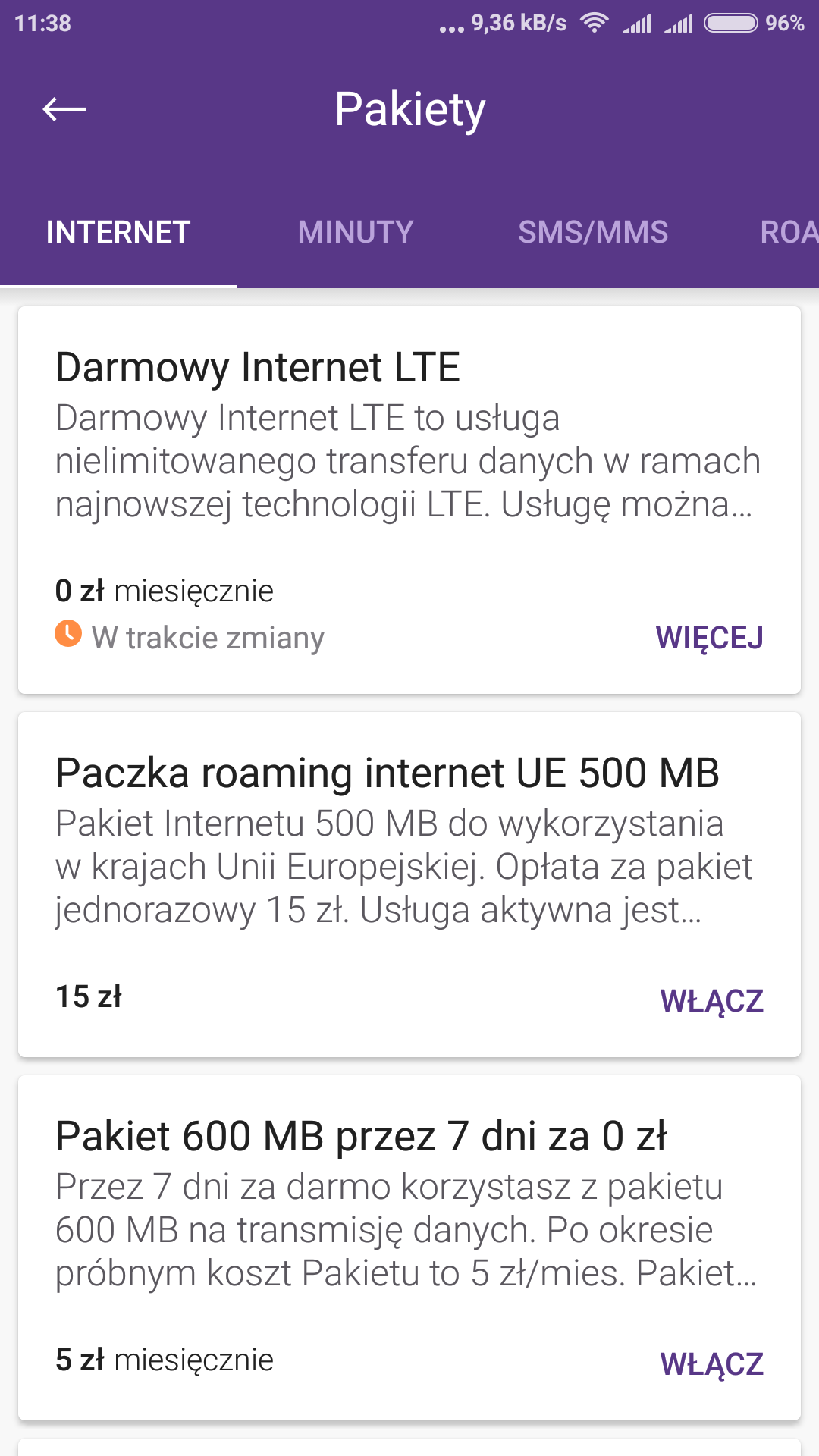Tap the battery indicator icon
Screen dimensions: 819x1456
pyautogui.click(x=730, y=23)
